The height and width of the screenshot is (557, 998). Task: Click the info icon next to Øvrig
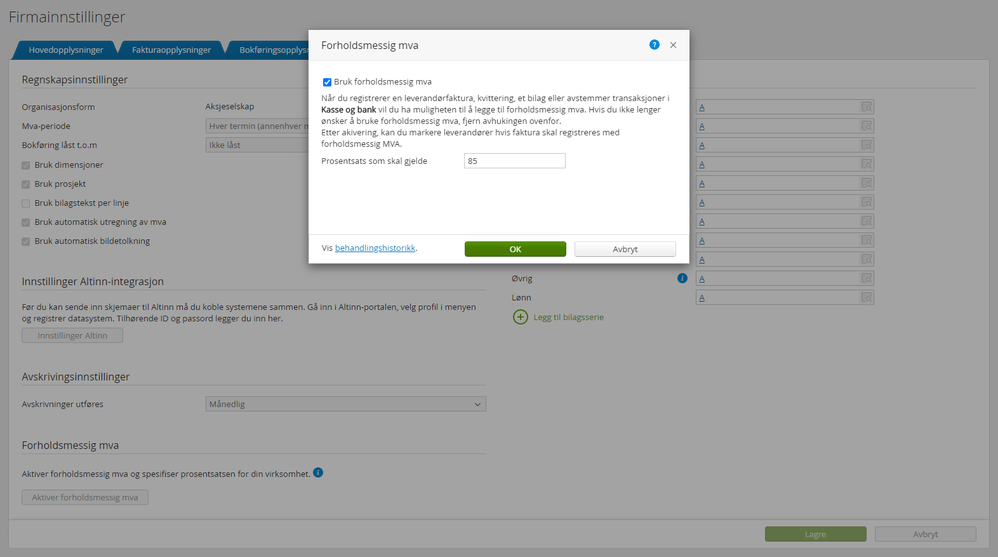click(682, 278)
